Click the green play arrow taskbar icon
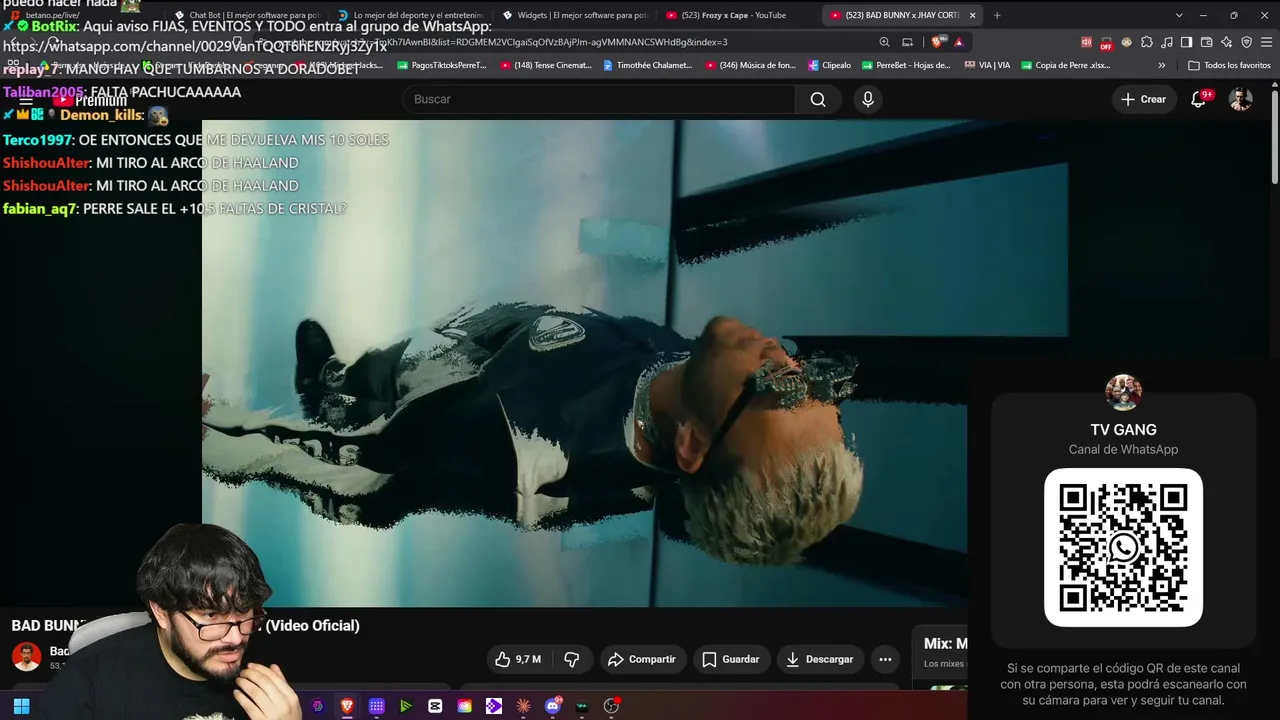The image size is (1280, 720). (x=406, y=706)
